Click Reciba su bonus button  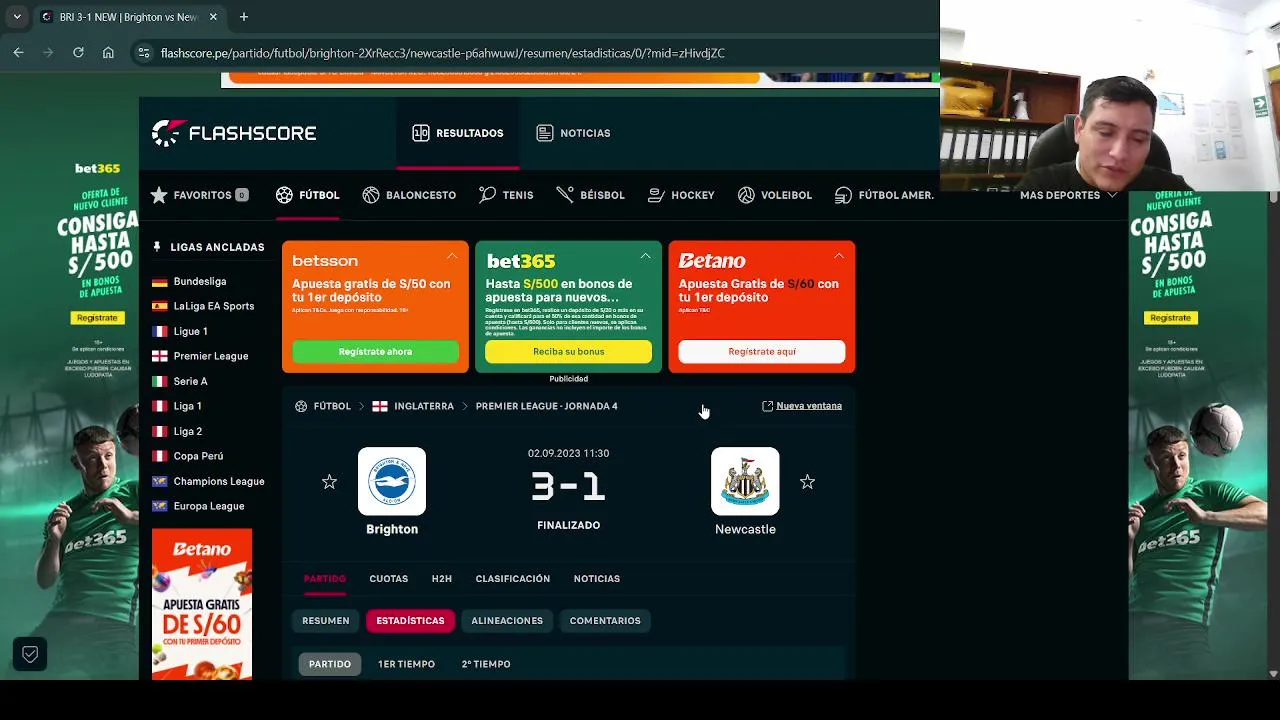tap(568, 351)
